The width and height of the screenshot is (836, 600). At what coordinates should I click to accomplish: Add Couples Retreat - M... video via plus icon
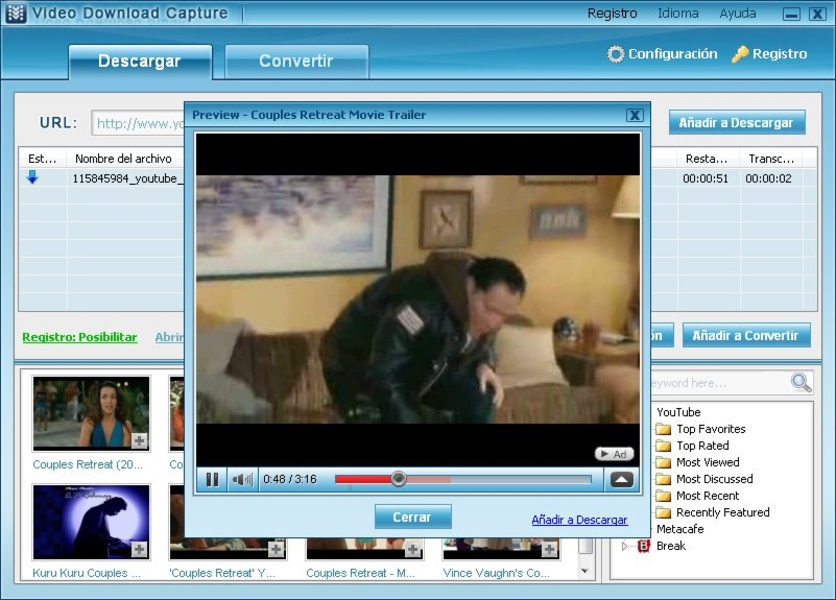412,549
